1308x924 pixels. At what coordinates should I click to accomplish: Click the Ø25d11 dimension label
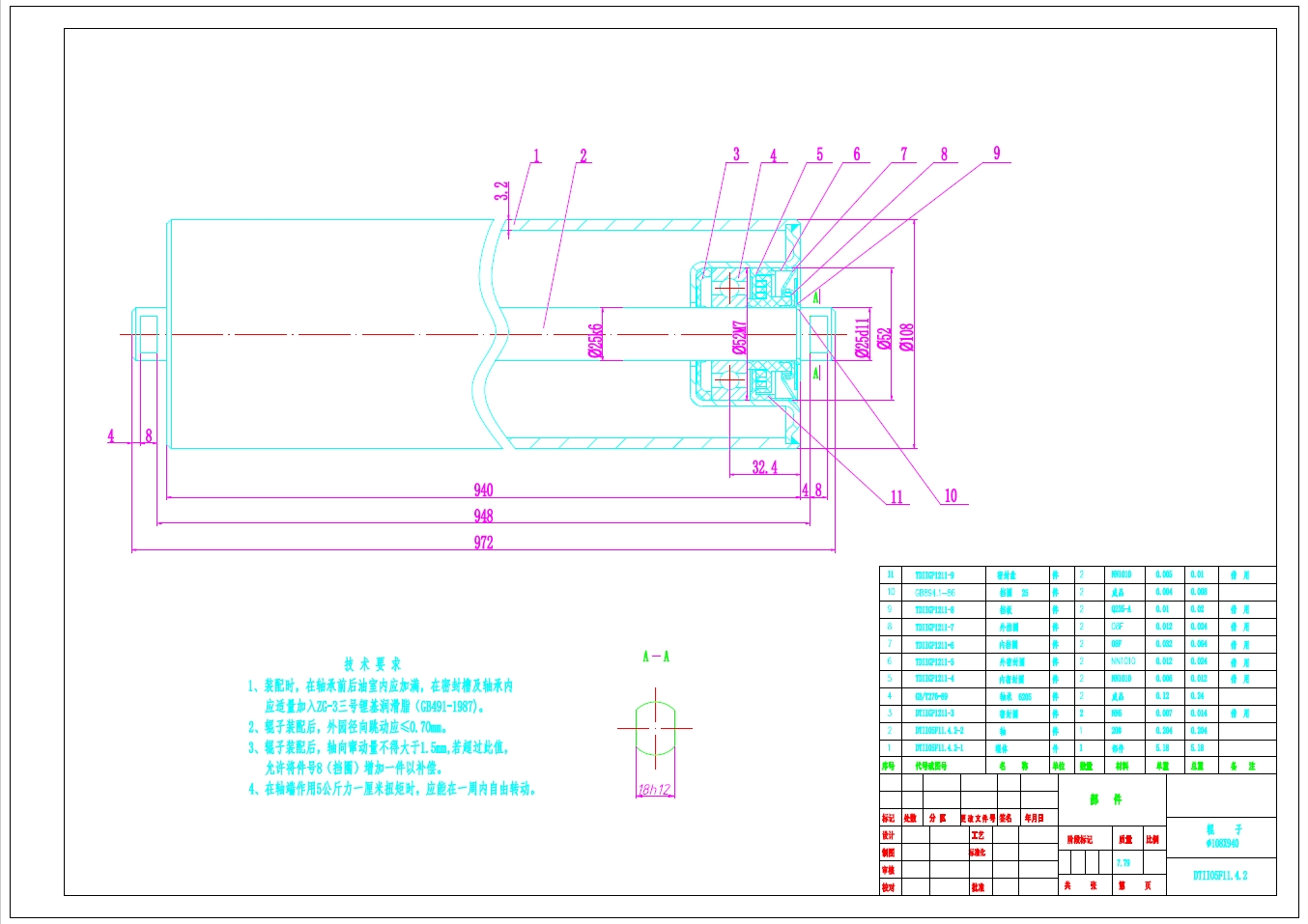(x=862, y=339)
